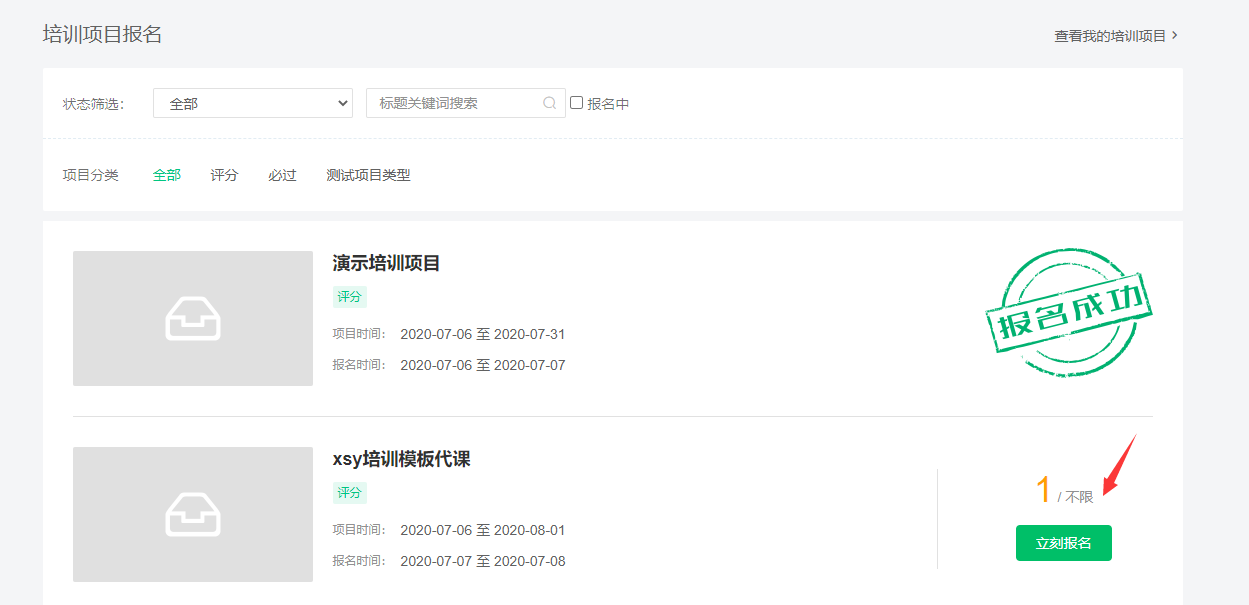Open the 演示培训项目 title

pyautogui.click(x=386, y=263)
